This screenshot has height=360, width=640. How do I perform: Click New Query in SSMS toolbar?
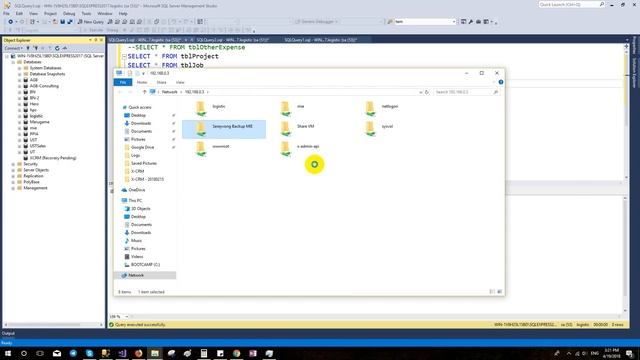91,22
